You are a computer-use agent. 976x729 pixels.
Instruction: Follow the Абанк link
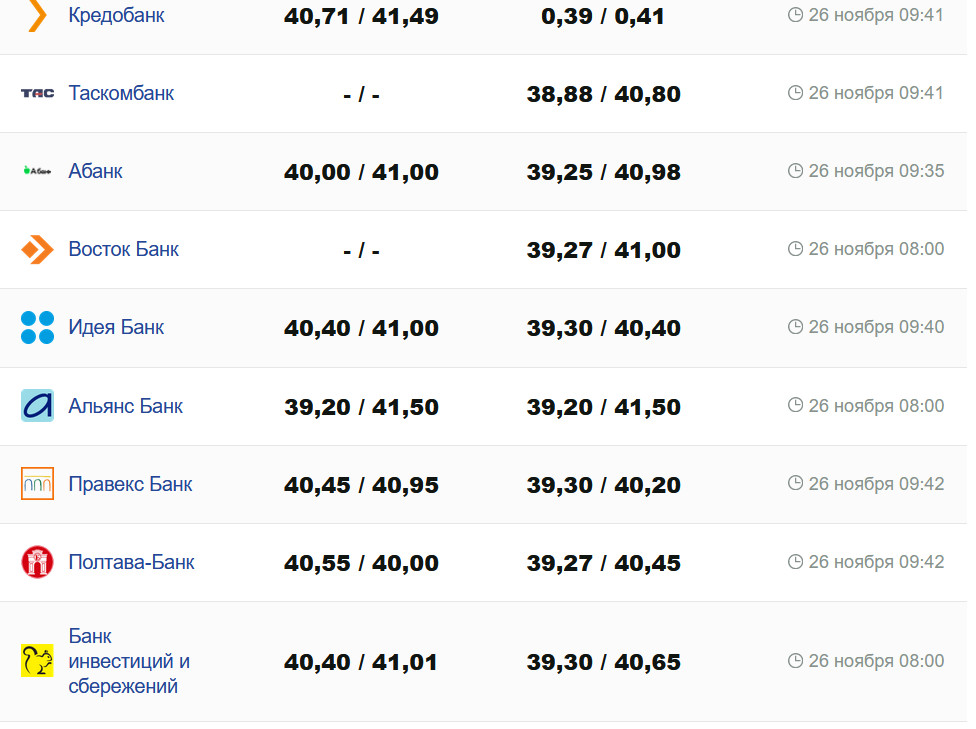pos(95,171)
